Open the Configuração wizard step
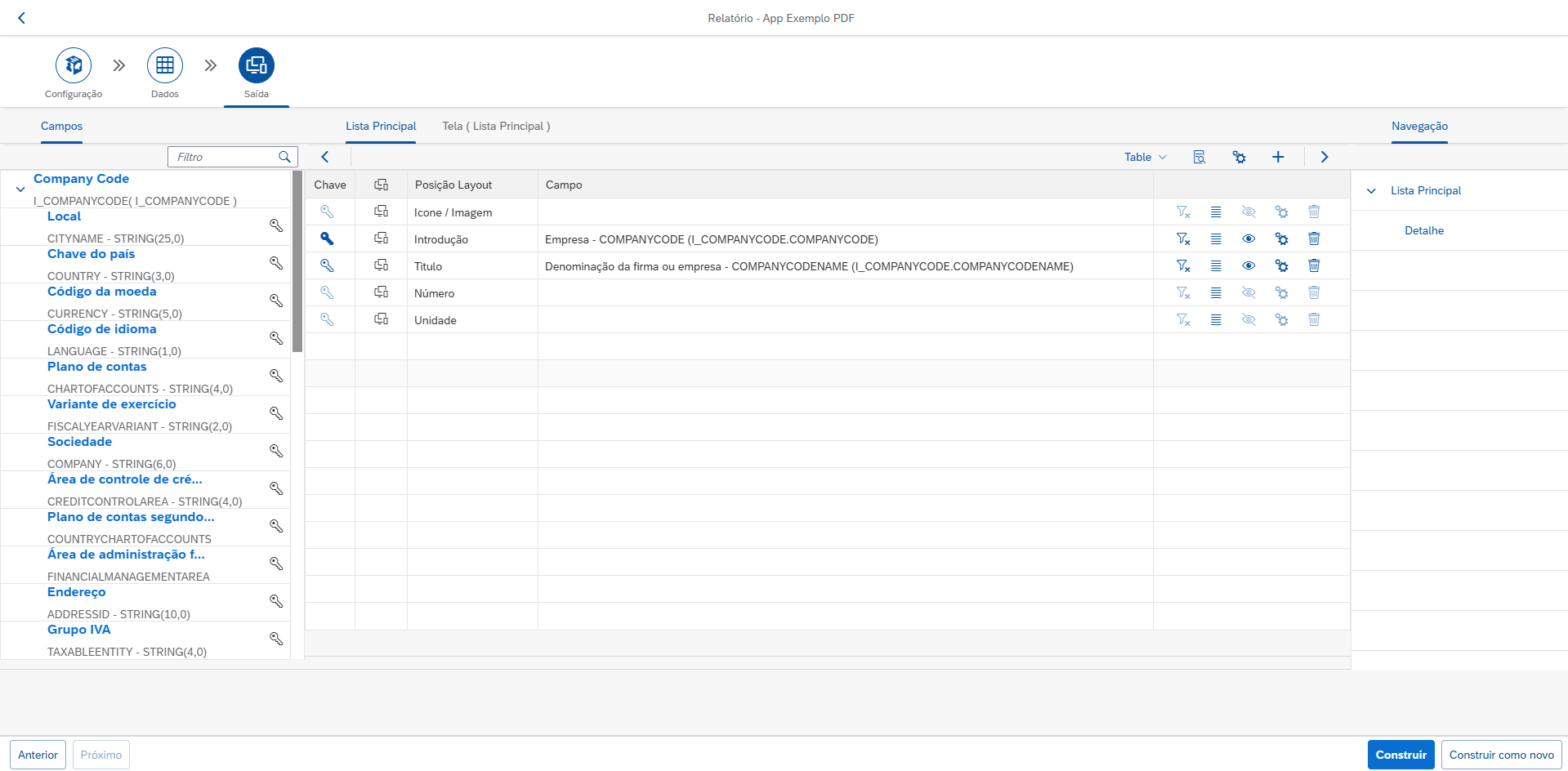1568x771 pixels. (74, 65)
